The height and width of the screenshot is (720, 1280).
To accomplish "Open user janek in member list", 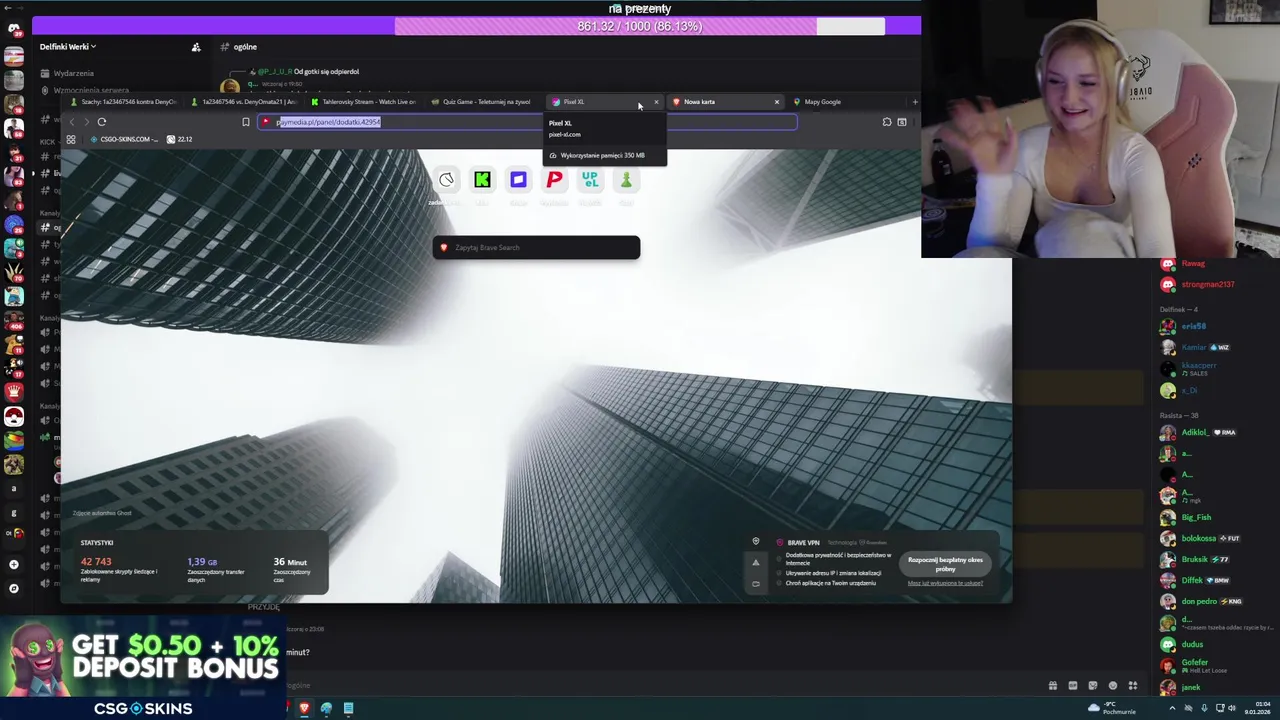I will coord(1193,687).
